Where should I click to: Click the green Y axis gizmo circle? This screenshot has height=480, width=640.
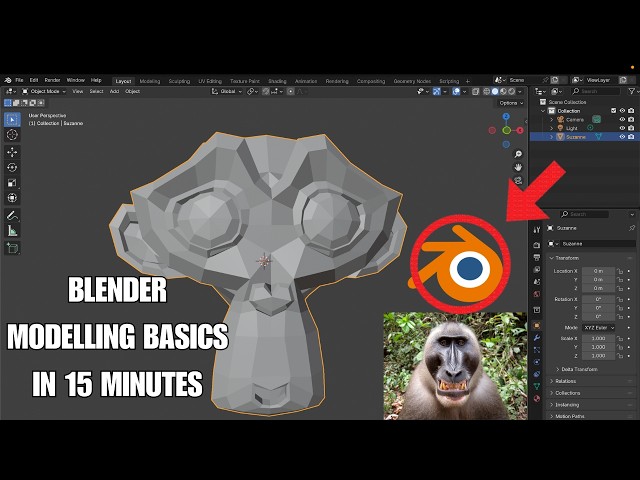point(506,130)
